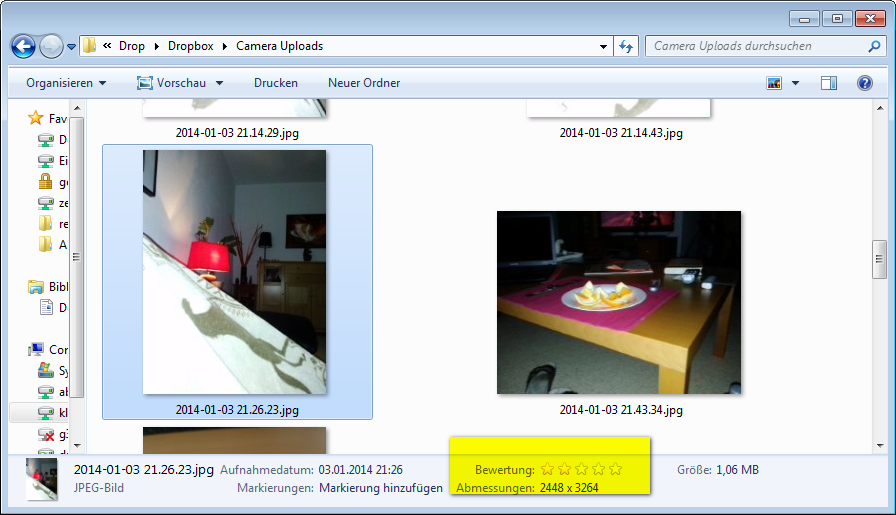The width and height of the screenshot is (896, 515).
Task: Select the plate on table photo thumbnail
Action: coord(619,302)
